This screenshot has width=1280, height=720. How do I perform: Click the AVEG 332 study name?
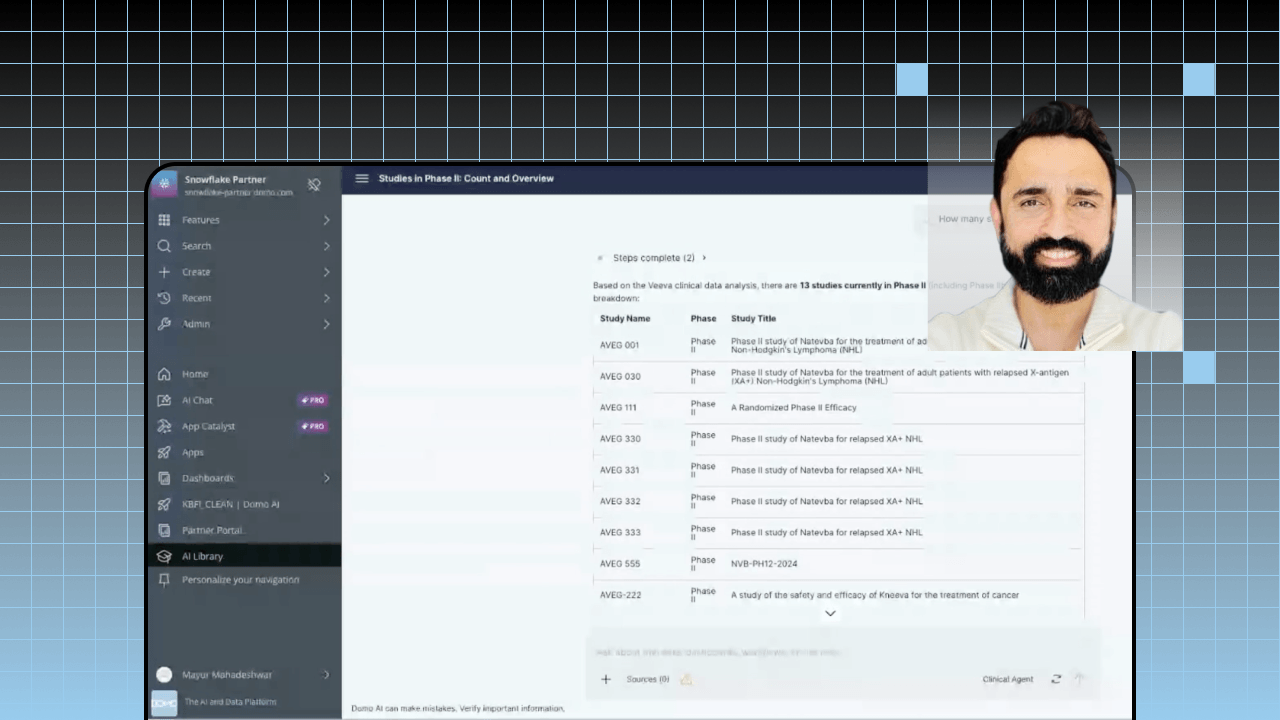click(620, 501)
